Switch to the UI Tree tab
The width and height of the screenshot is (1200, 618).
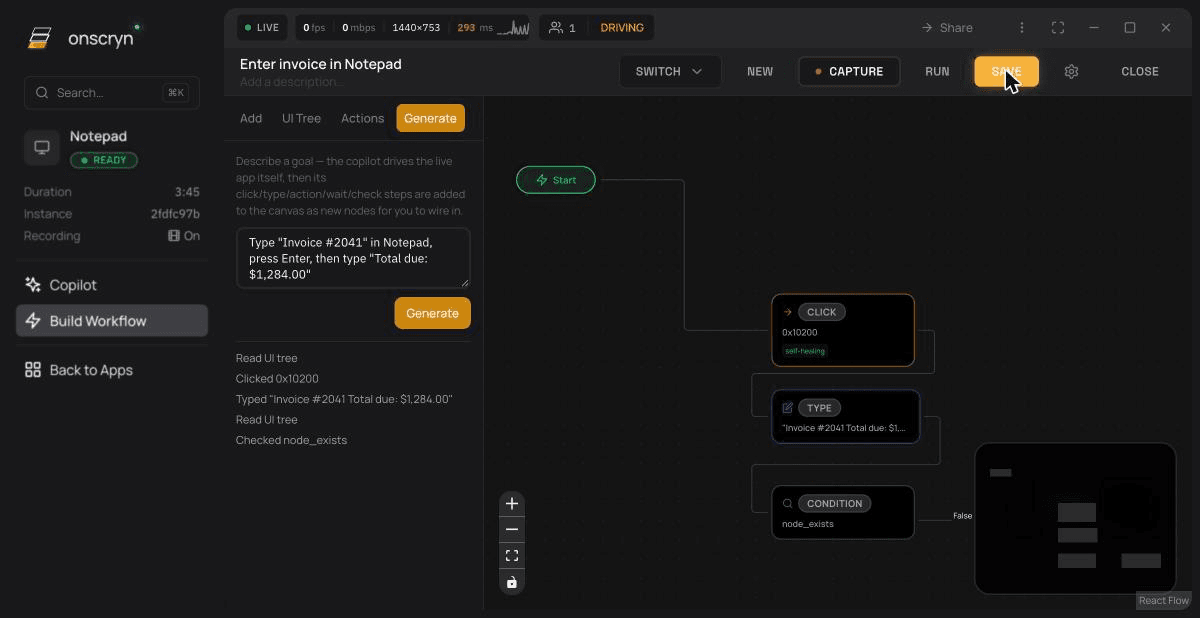coord(301,118)
